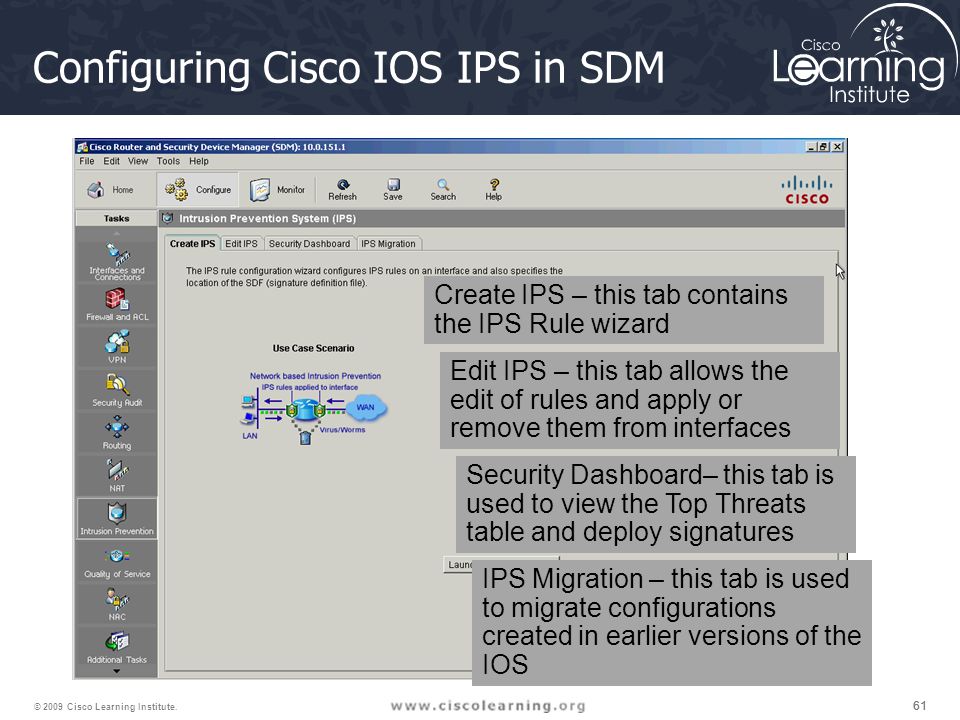
Task: Open the Routing task
Action: [117, 433]
